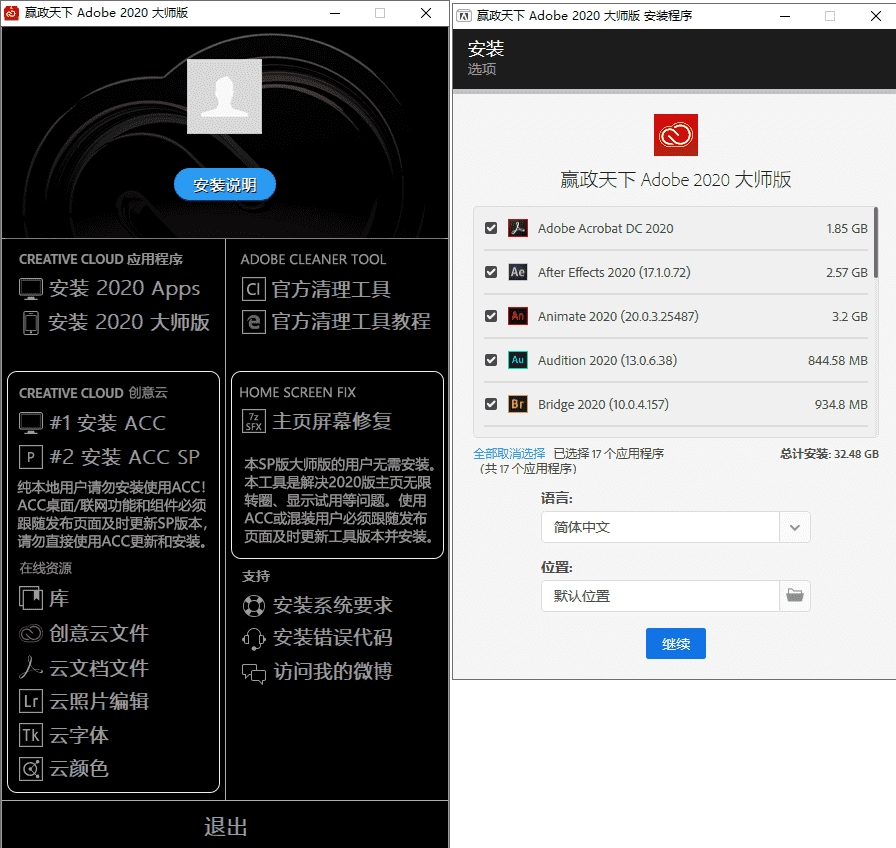Select 安装 2020 Apps entry

pos(124,289)
